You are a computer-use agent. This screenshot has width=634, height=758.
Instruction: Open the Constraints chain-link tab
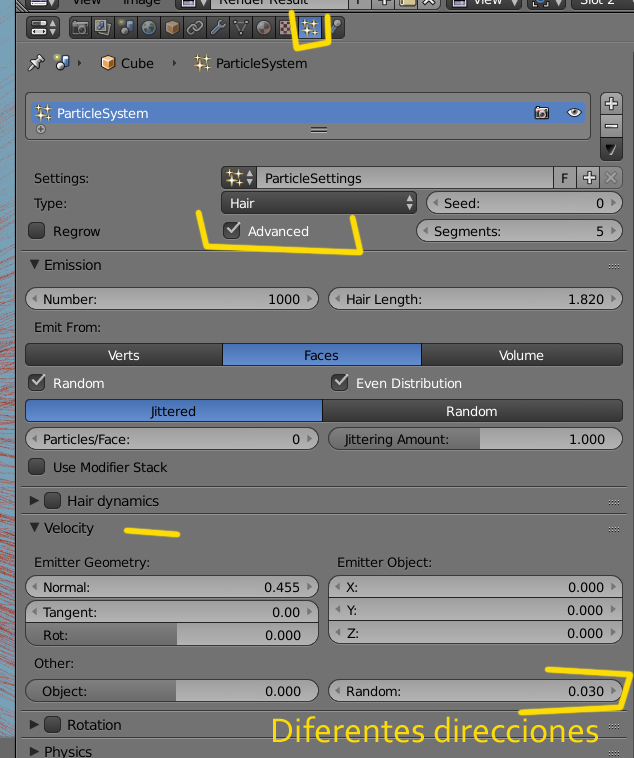194,27
